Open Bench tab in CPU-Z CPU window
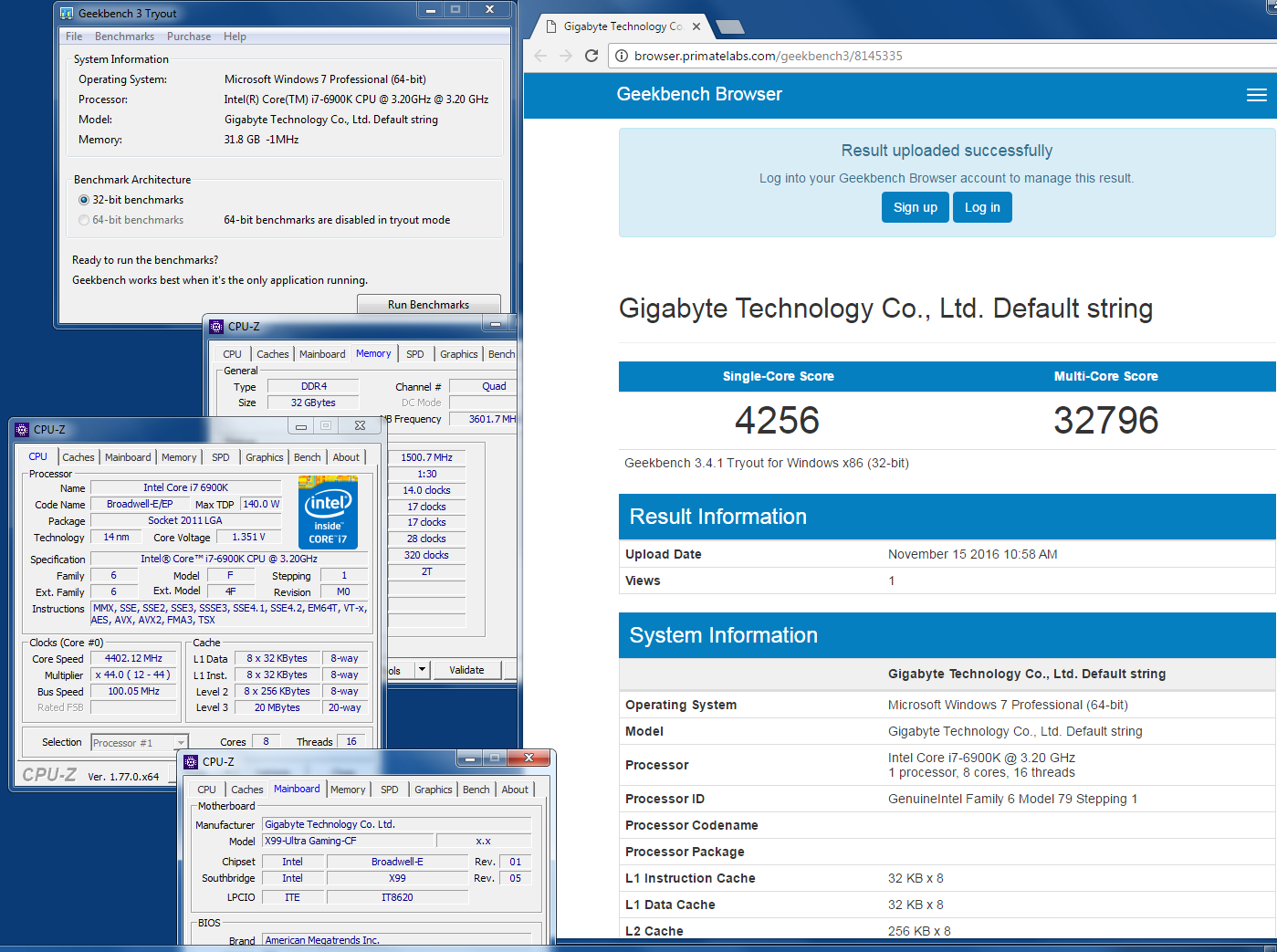 point(308,457)
